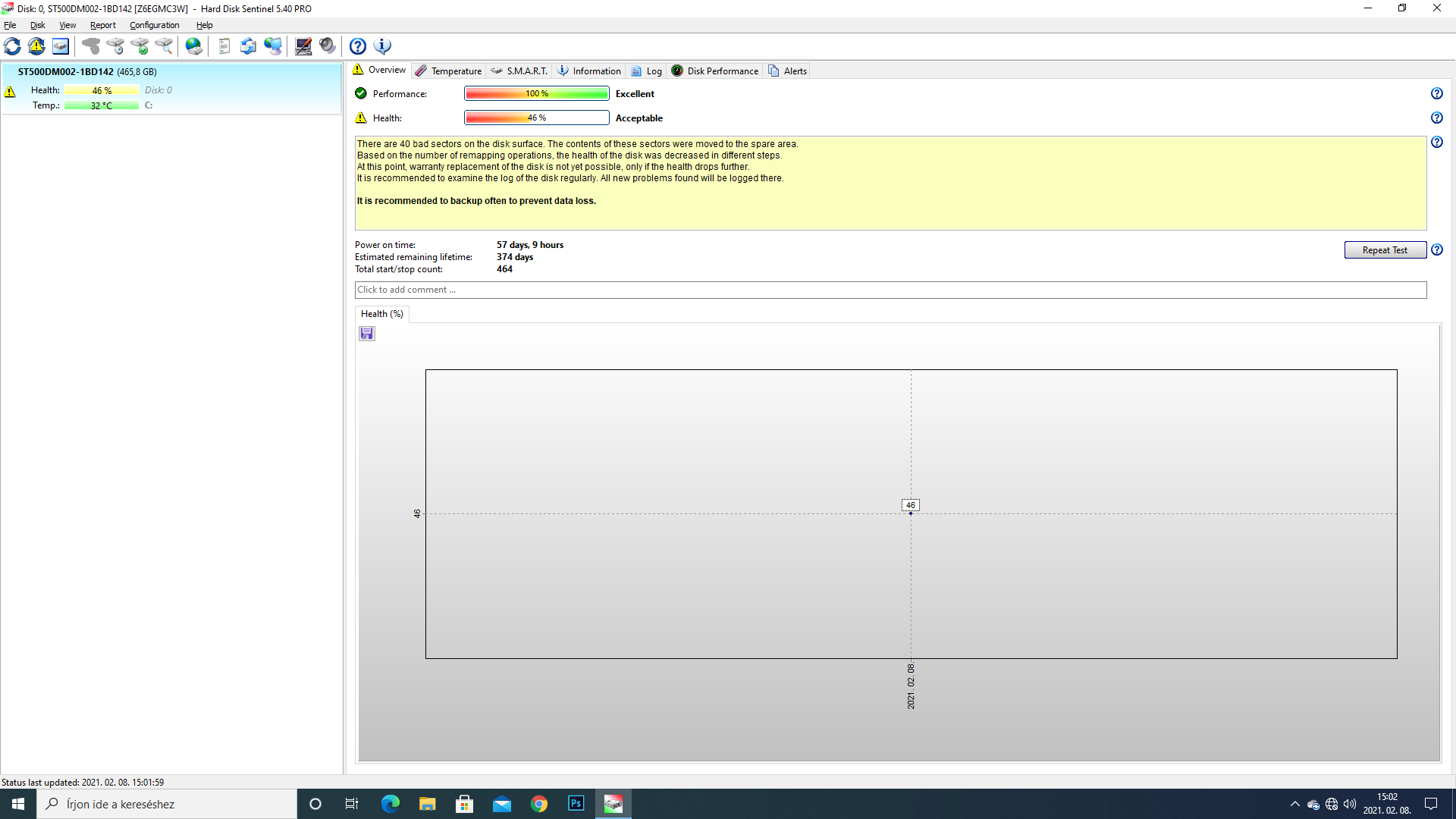Image resolution: width=1456 pixels, height=819 pixels.
Task: Open Microsoft Edge from the taskbar
Action: 391,804
